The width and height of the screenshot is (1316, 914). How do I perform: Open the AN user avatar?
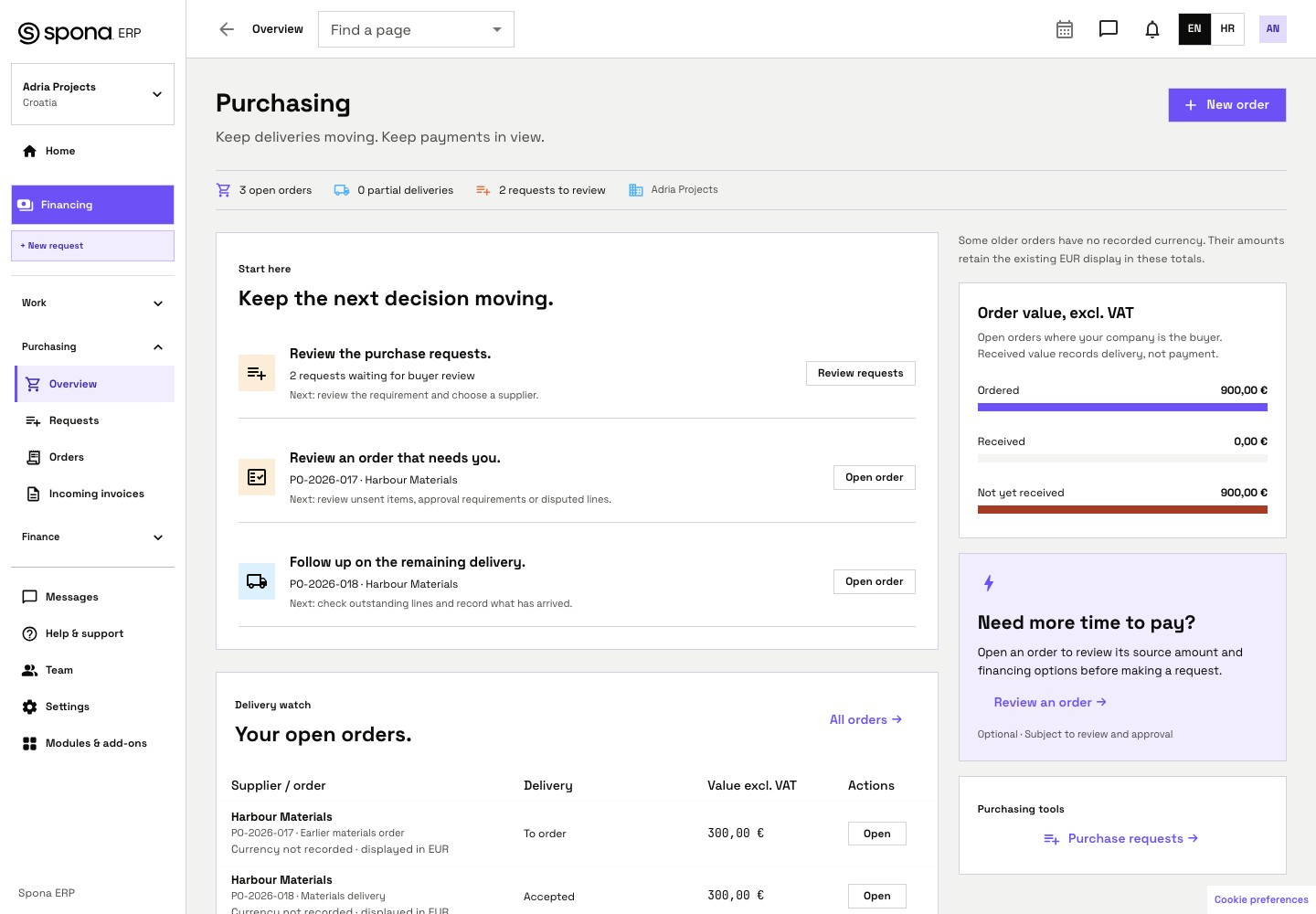[x=1273, y=29]
